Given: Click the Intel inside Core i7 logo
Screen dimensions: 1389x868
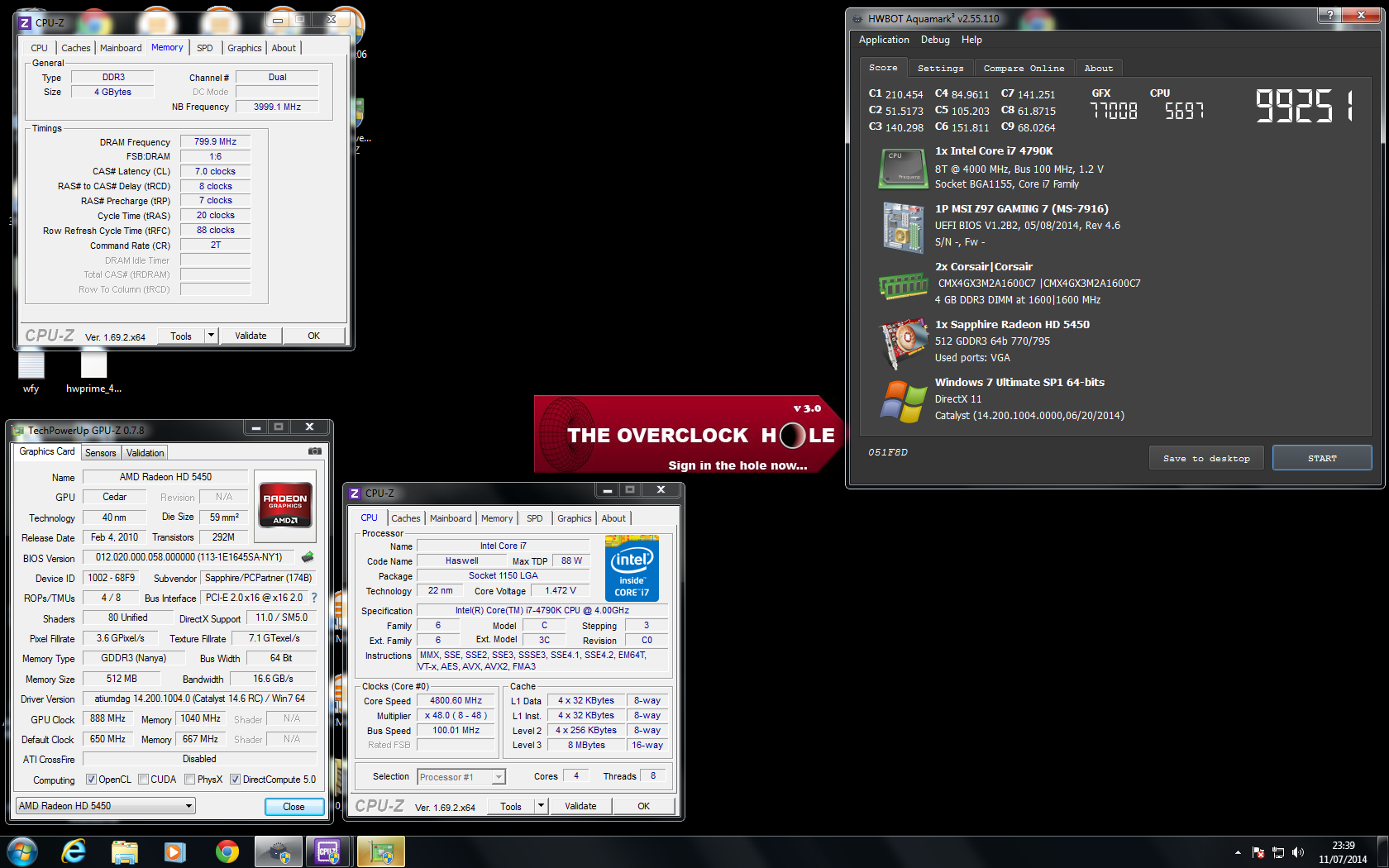Looking at the screenshot, I should [632, 568].
